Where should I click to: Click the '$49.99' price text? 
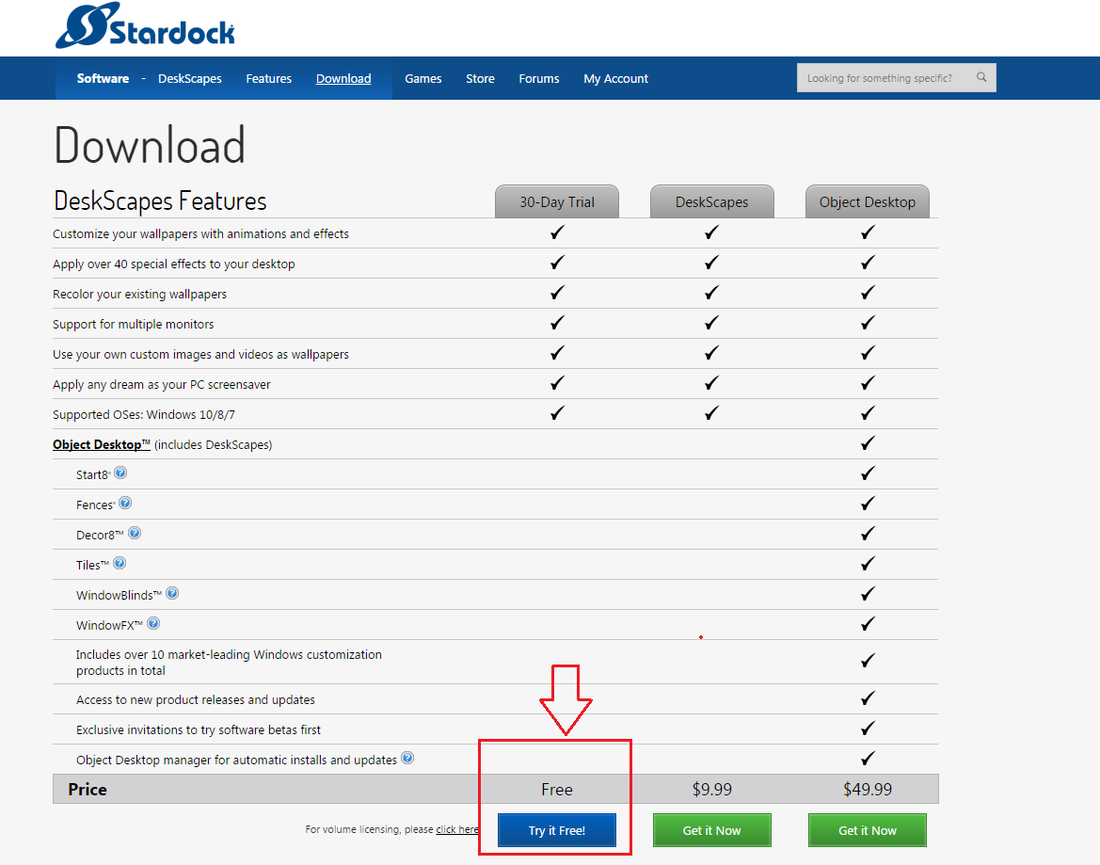(x=868, y=789)
